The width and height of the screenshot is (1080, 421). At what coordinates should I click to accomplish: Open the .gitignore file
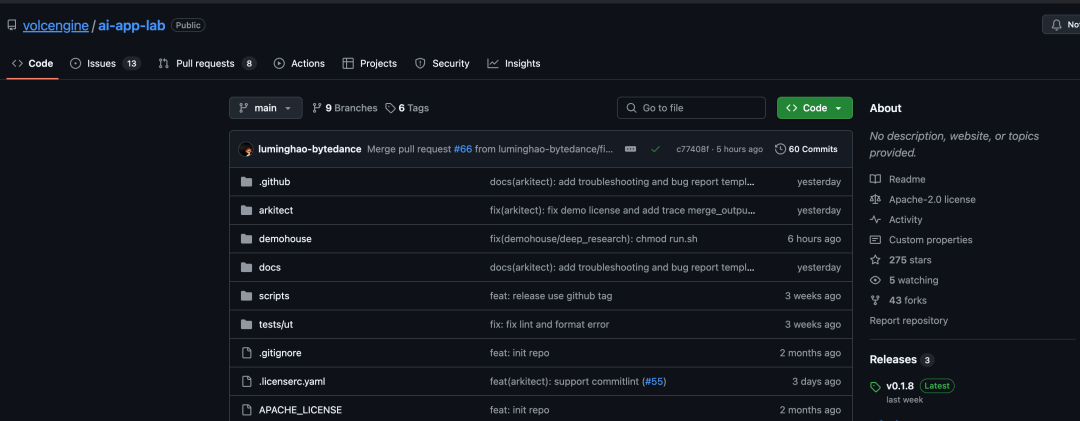[280, 353]
